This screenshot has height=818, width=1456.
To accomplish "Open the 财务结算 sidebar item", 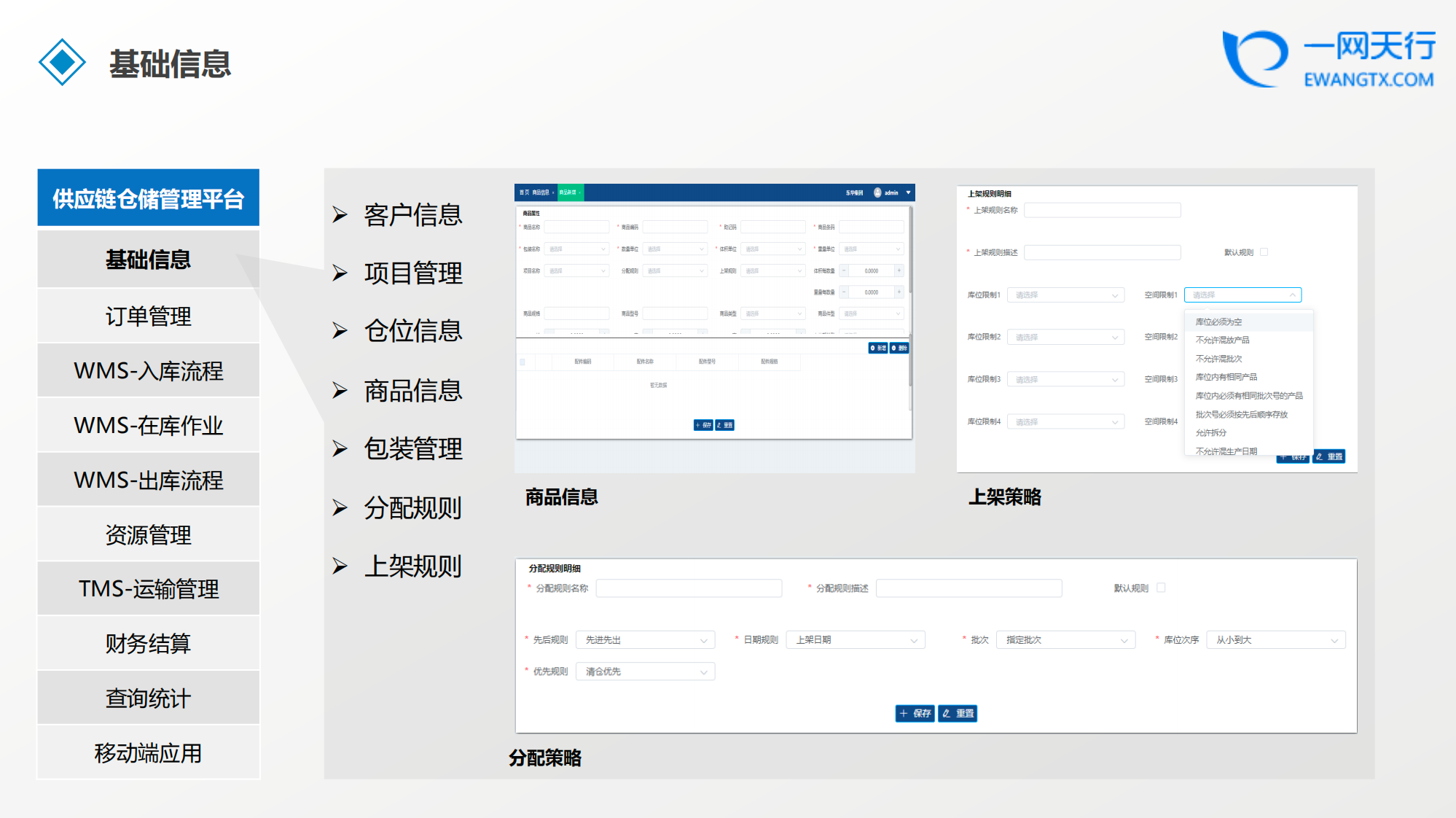I will click(x=149, y=643).
